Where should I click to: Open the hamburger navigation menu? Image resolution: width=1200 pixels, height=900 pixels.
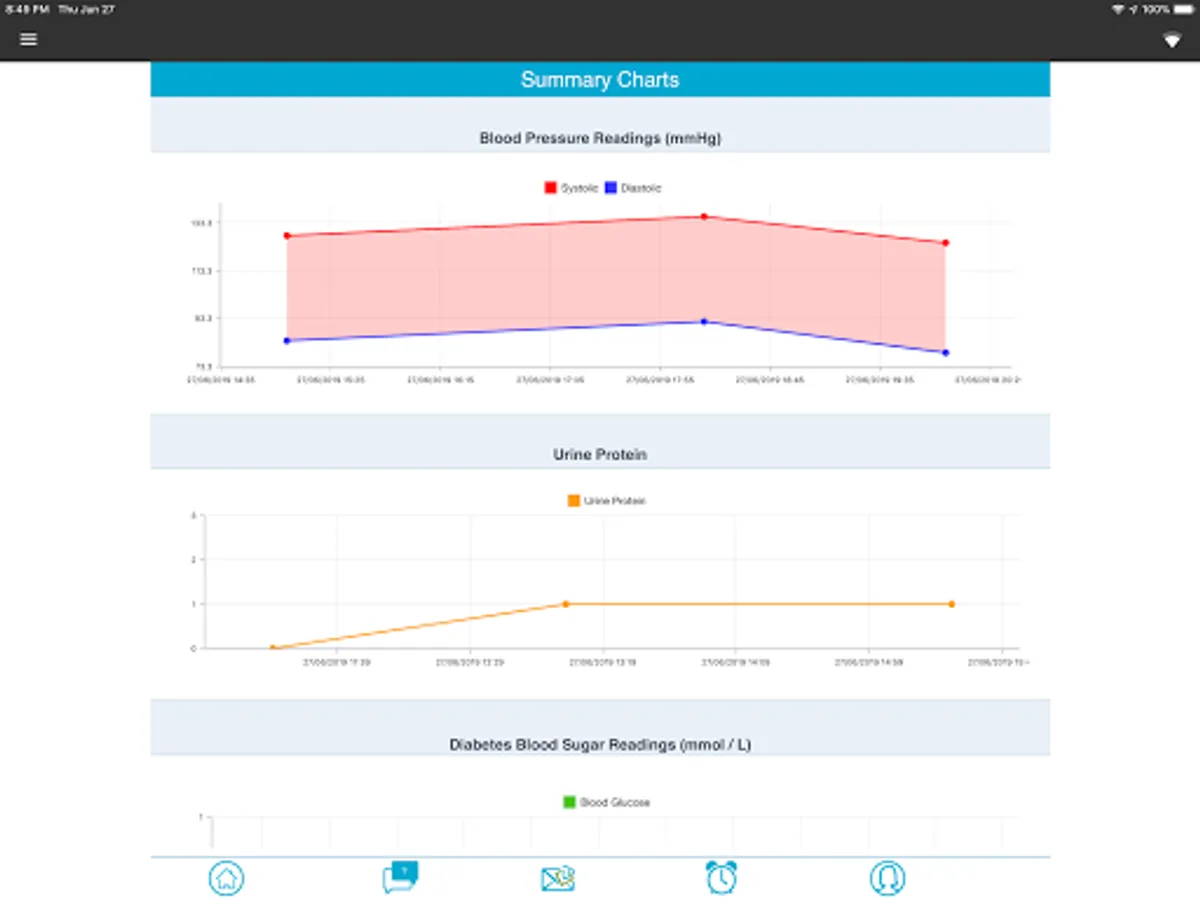tap(29, 39)
